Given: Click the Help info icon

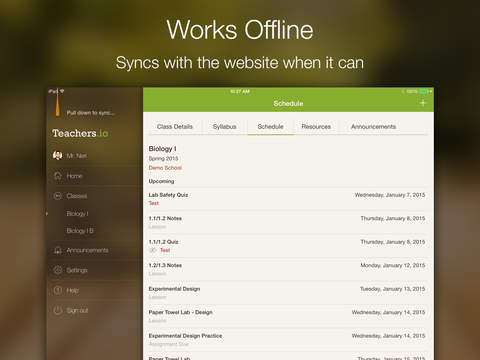Looking at the screenshot, I should click(x=58, y=290).
